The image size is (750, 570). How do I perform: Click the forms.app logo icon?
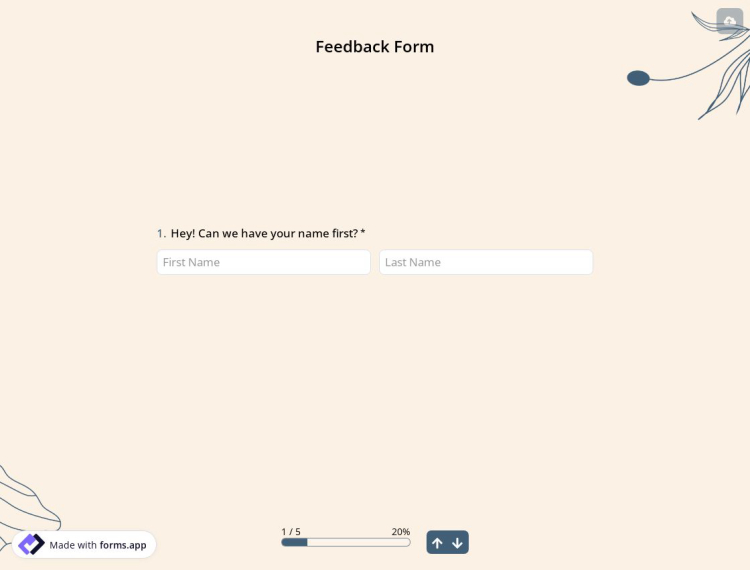tap(31, 544)
